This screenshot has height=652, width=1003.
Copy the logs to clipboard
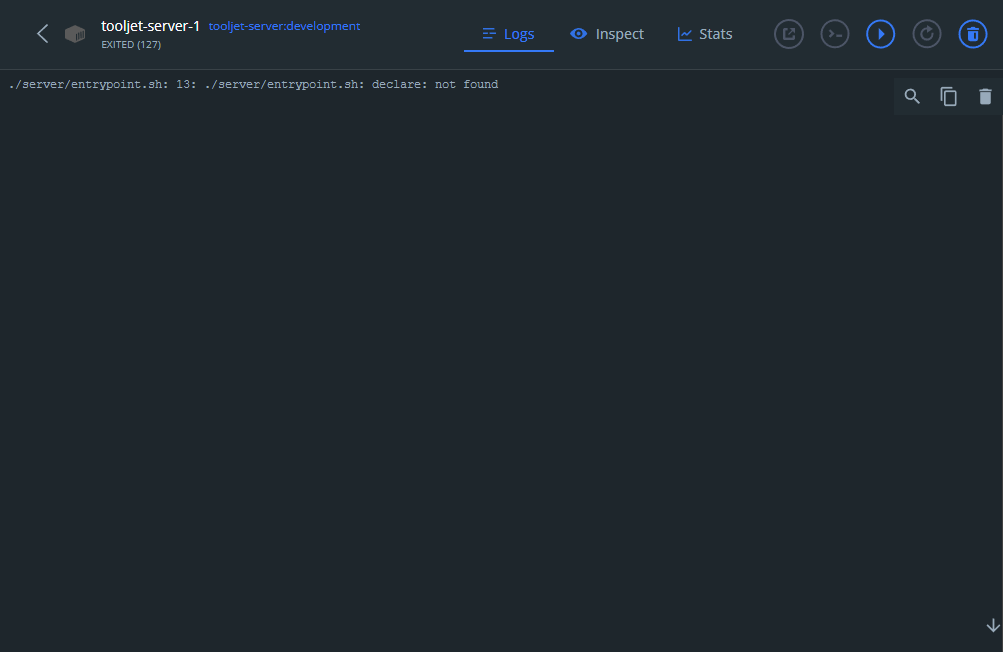(949, 97)
